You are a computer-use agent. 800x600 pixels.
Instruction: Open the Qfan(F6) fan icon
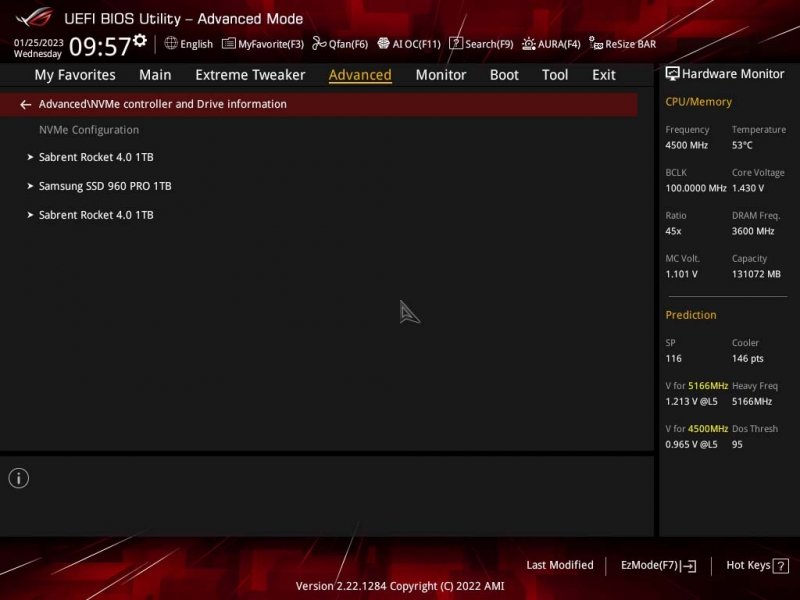pyautogui.click(x=319, y=43)
